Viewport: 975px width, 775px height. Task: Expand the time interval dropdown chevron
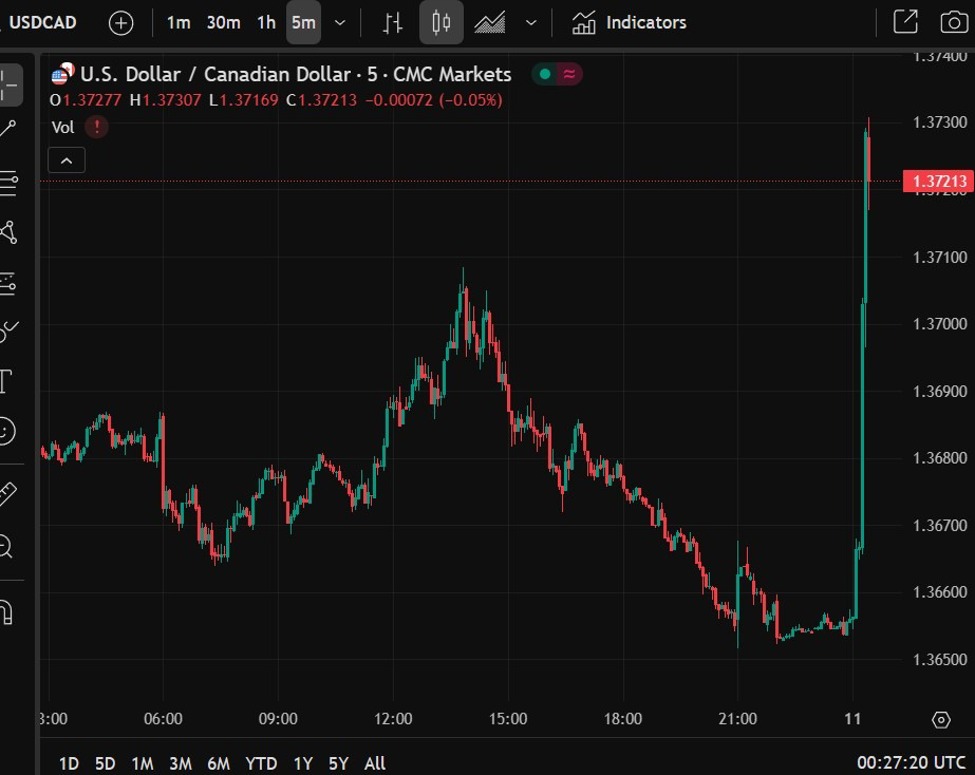click(340, 23)
